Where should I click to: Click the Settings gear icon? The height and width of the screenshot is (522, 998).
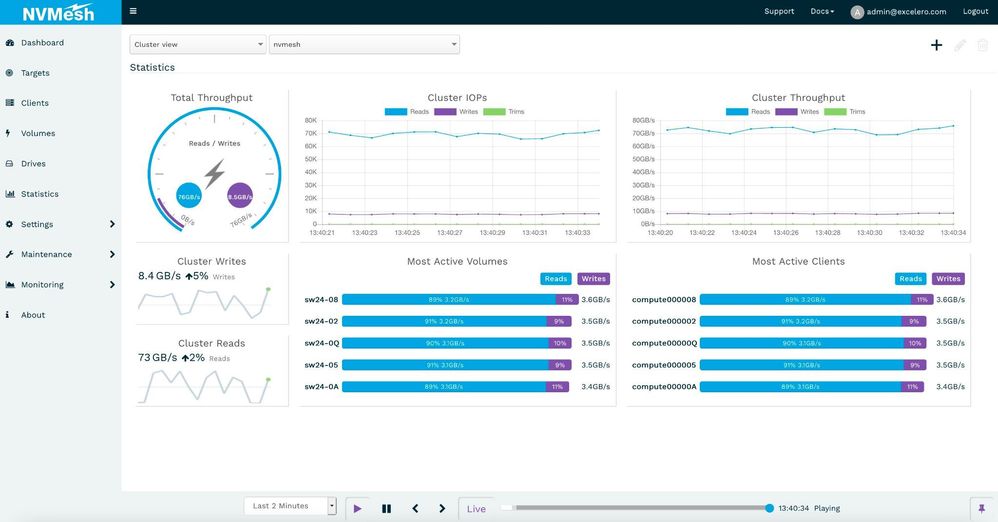coord(9,224)
